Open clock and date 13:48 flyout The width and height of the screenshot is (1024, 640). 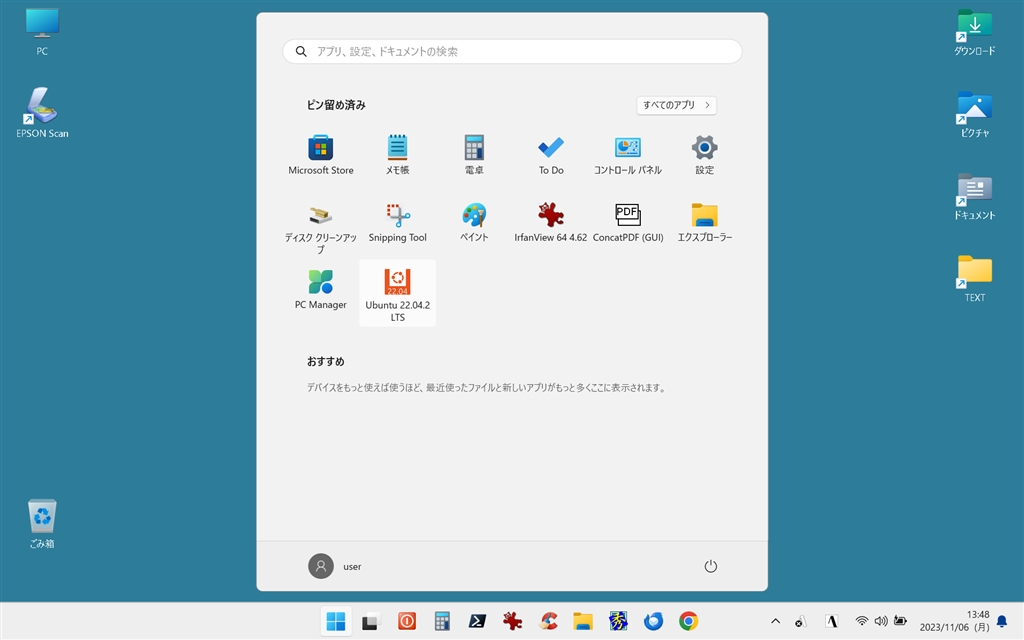click(x=954, y=621)
